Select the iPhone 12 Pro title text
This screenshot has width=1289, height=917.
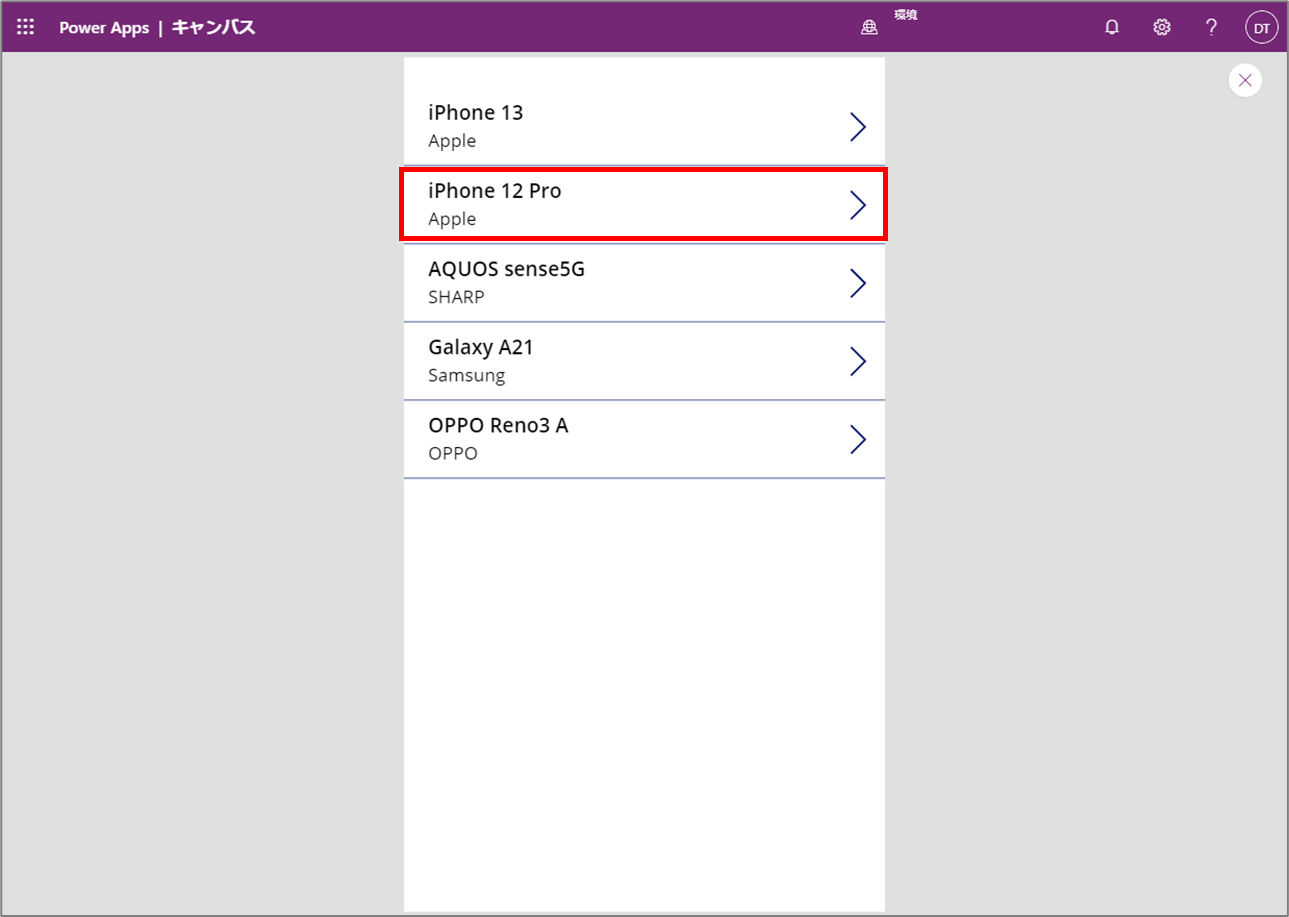495,191
